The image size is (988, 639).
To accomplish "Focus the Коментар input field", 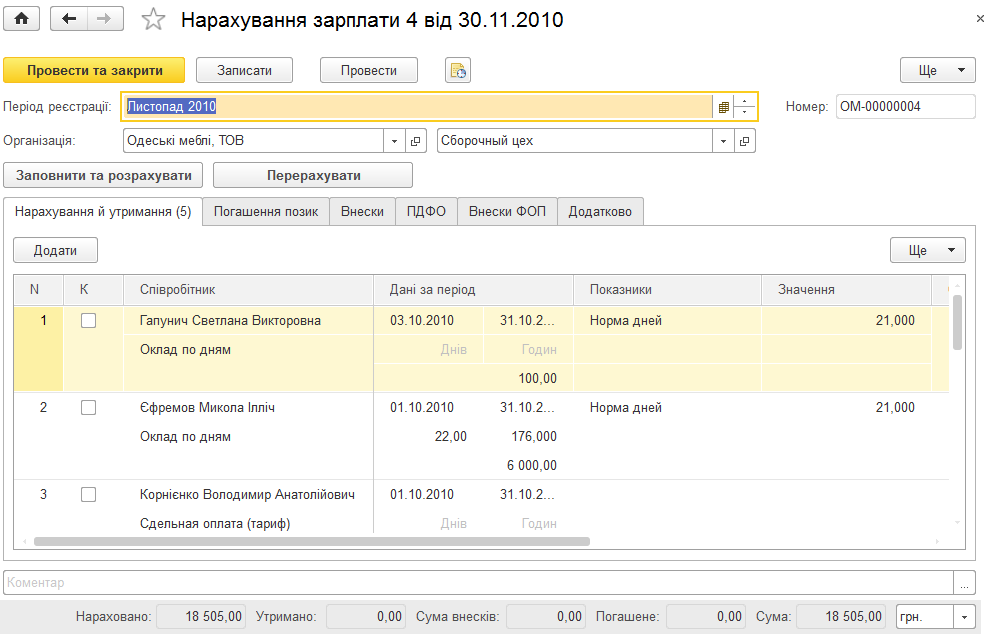I will 479,583.
